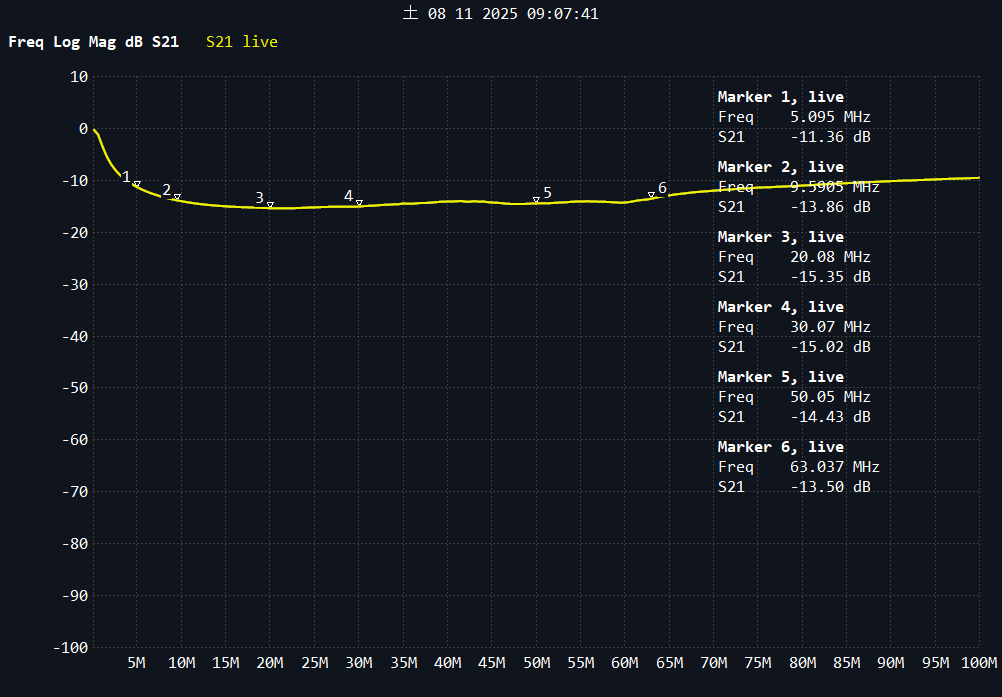Click marker 3 triangle near 20 MHz

pos(270,204)
